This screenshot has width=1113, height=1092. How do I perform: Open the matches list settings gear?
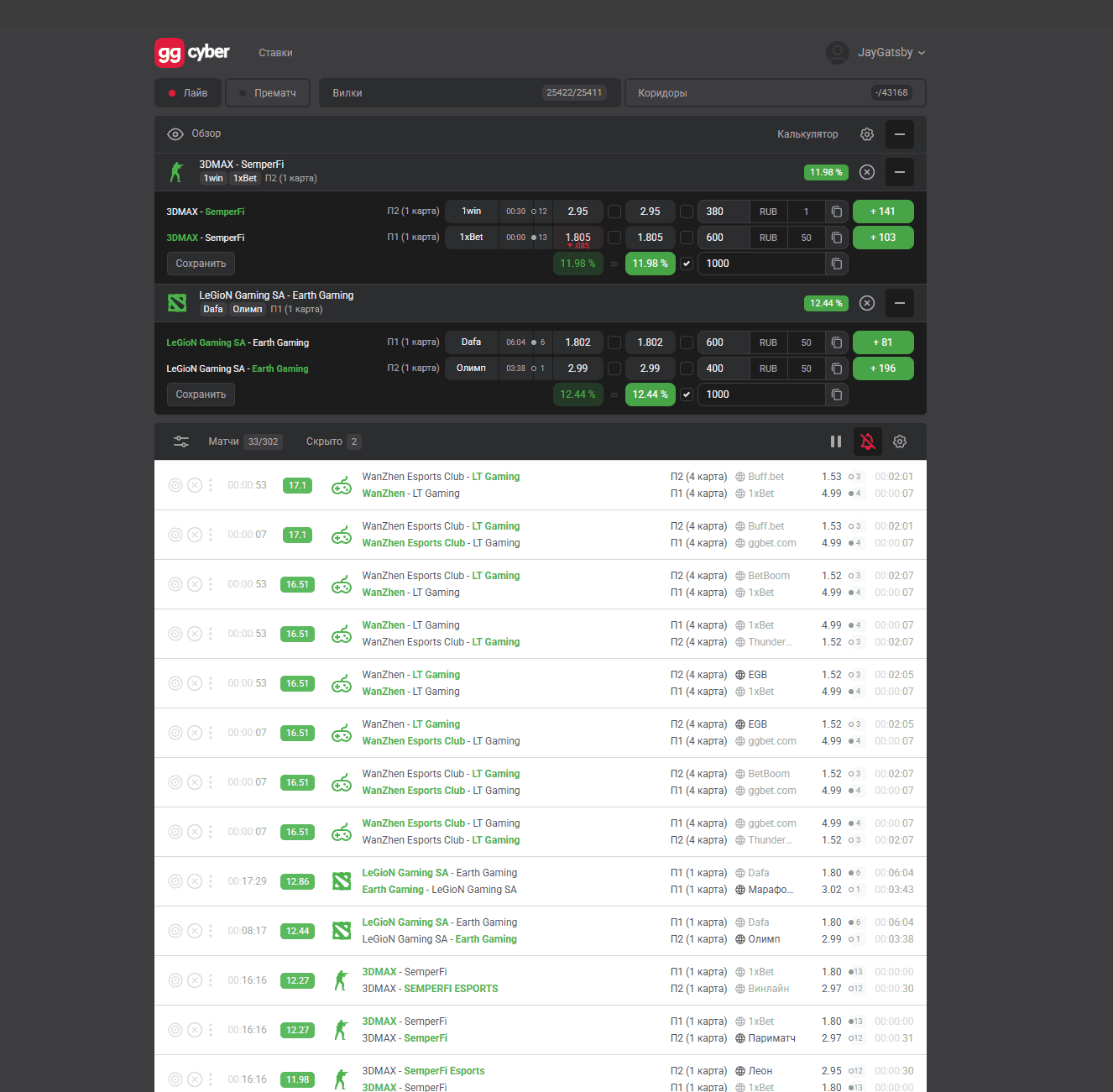(900, 442)
